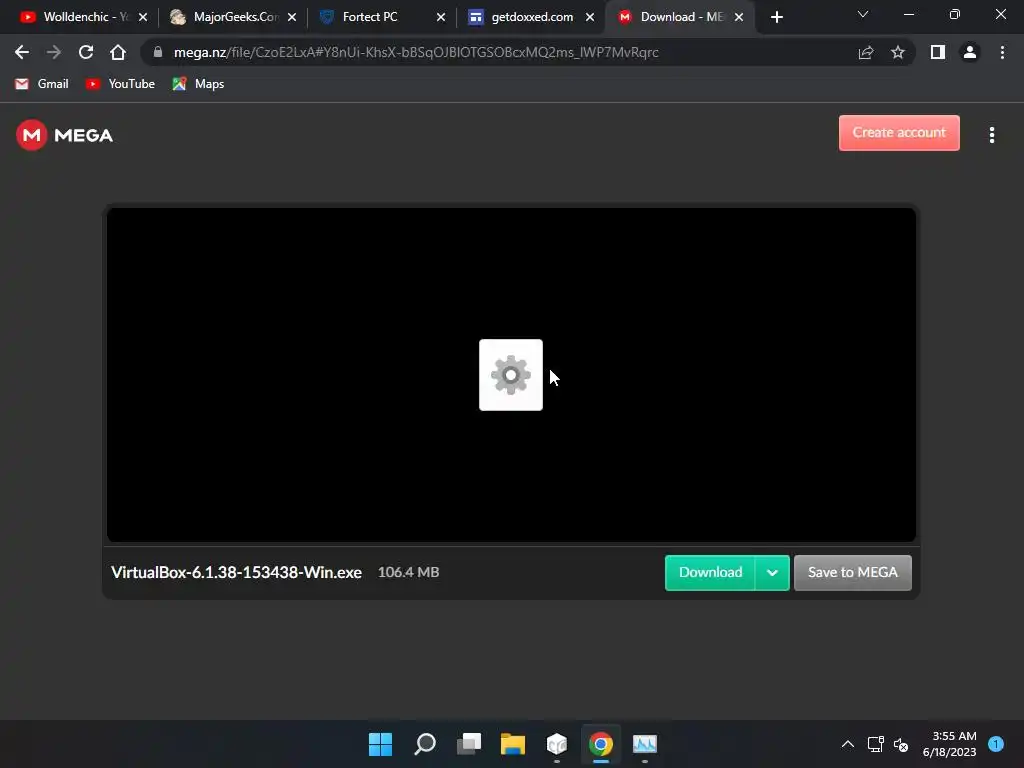Open Task View on the taskbar
1024x768 pixels.
tap(469, 743)
